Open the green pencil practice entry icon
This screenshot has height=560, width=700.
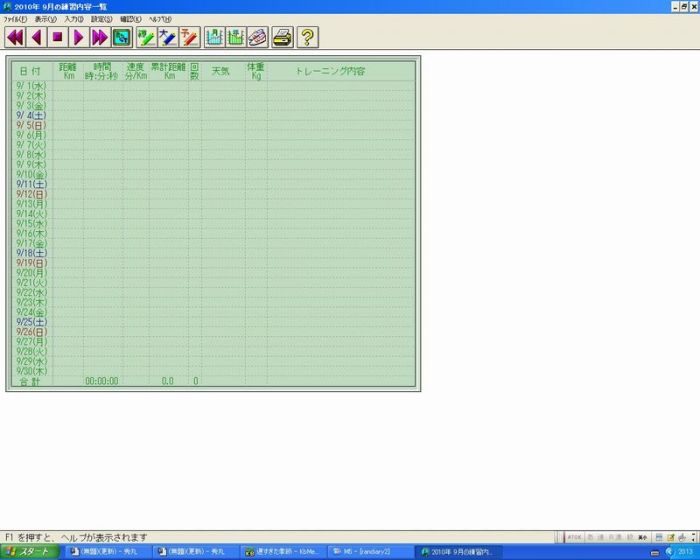(x=146, y=38)
